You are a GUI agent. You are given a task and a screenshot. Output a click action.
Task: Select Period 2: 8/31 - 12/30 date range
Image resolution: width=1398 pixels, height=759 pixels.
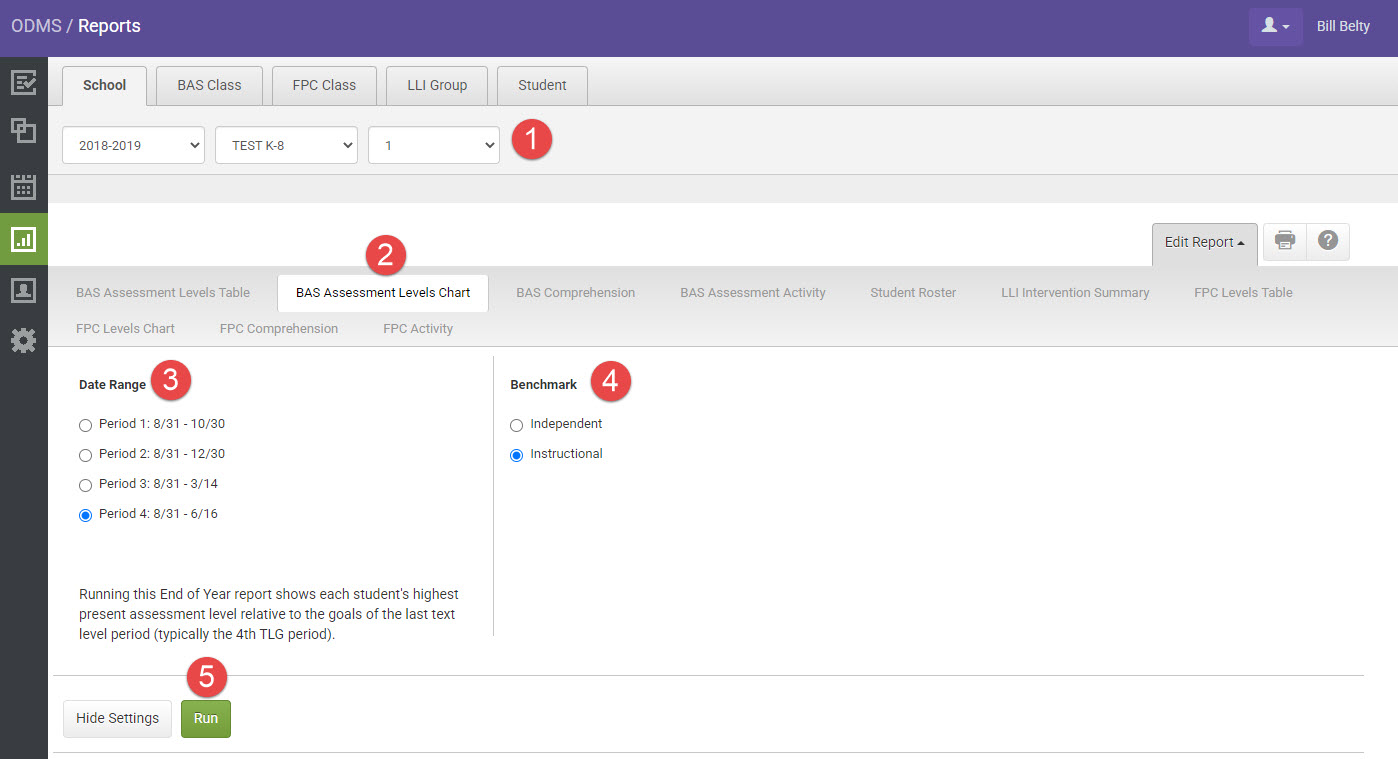(85, 454)
